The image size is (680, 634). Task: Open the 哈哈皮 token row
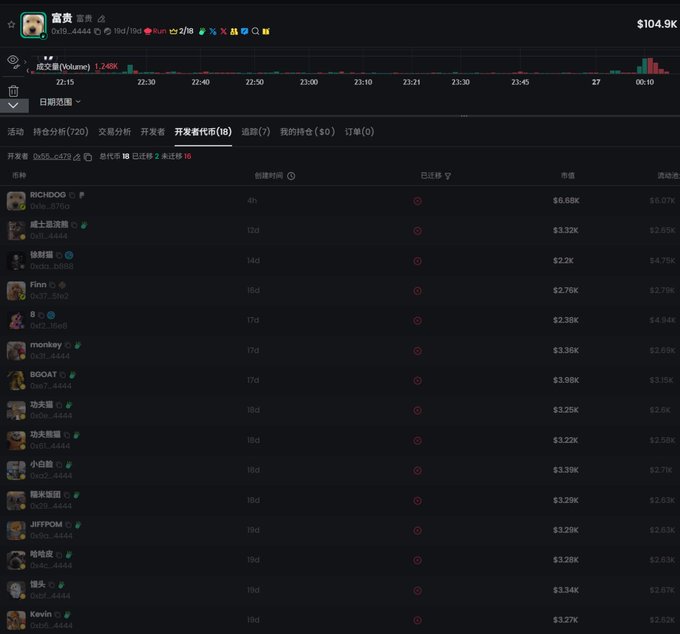(340, 560)
